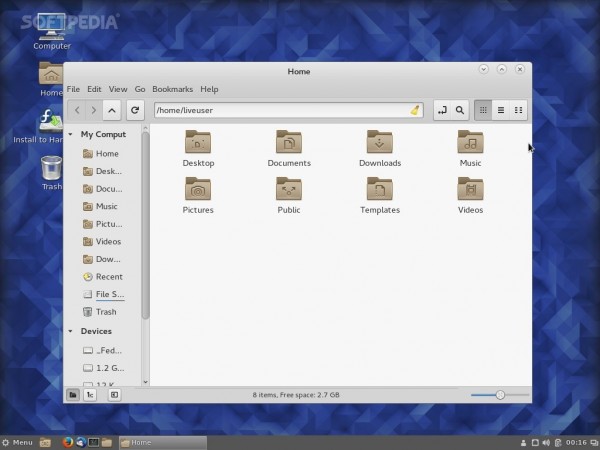Viewport: 600px width, 450px height.
Task: Switch to list view
Action: tap(501, 110)
